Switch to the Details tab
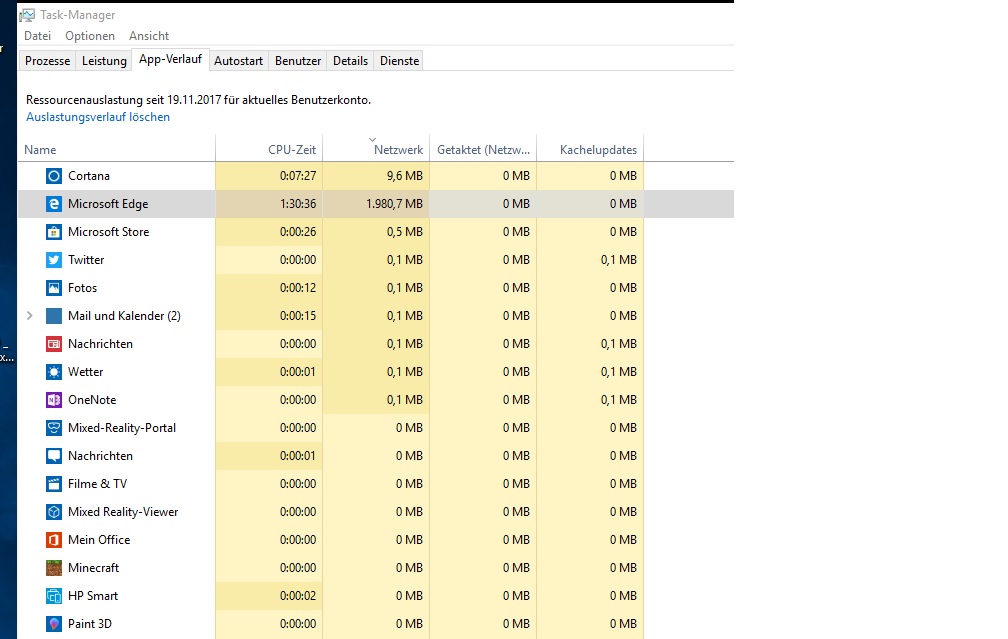 tap(350, 60)
